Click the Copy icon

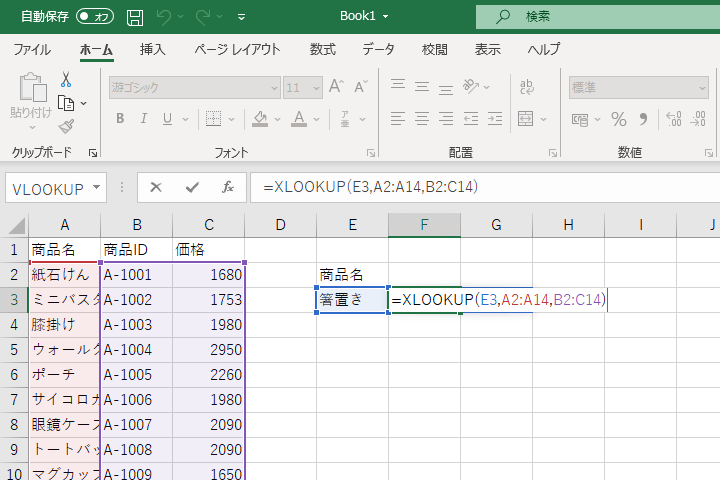(66, 103)
